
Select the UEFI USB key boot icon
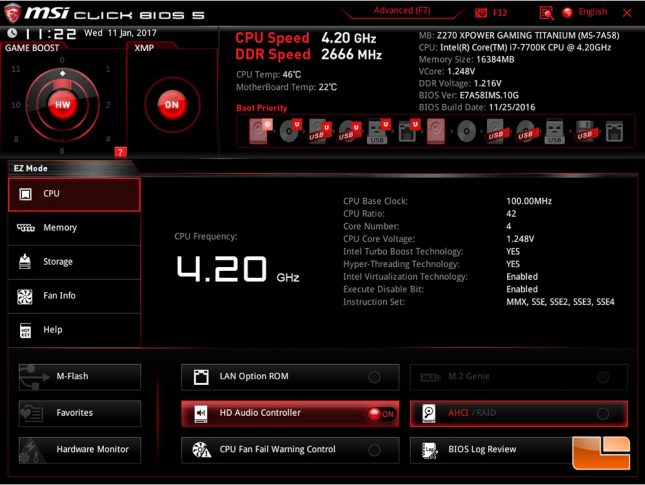point(378,131)
